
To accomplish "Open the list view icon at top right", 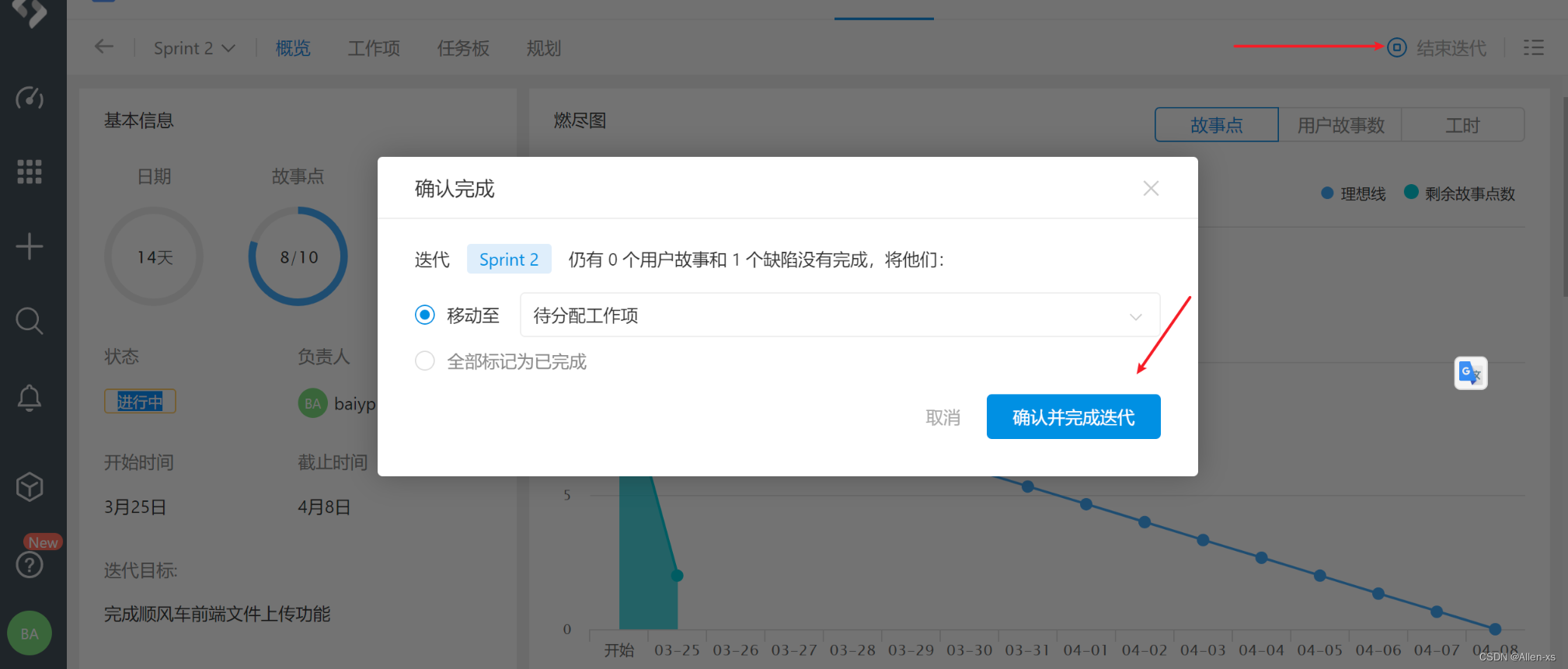I will click(1533, 47).
